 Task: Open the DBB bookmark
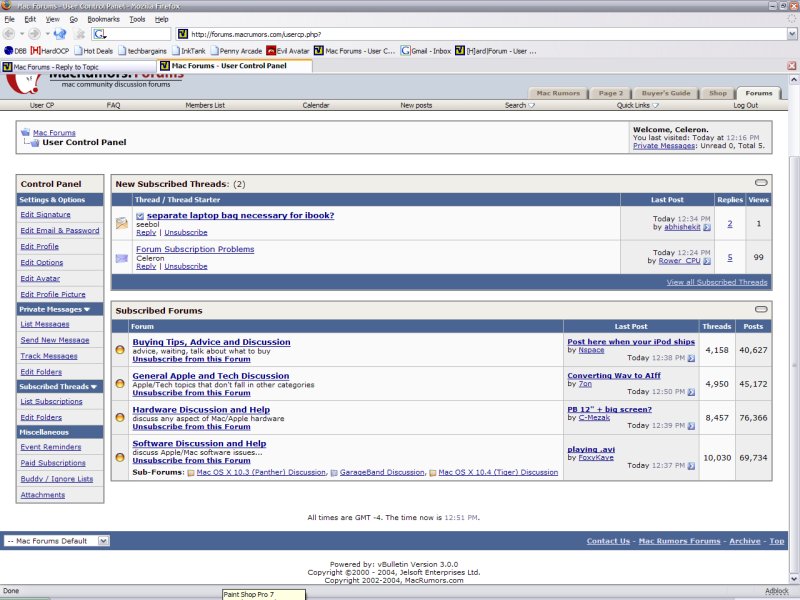15,51
